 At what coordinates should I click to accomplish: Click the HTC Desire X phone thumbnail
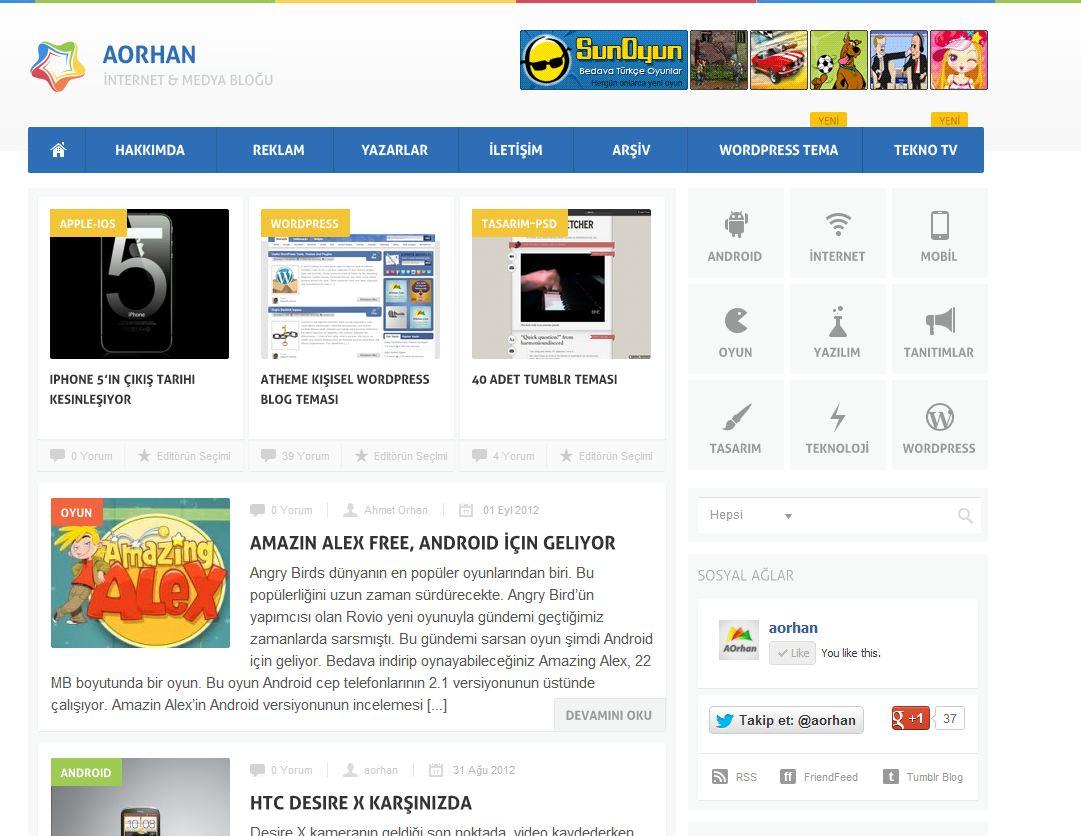[141, 797]
